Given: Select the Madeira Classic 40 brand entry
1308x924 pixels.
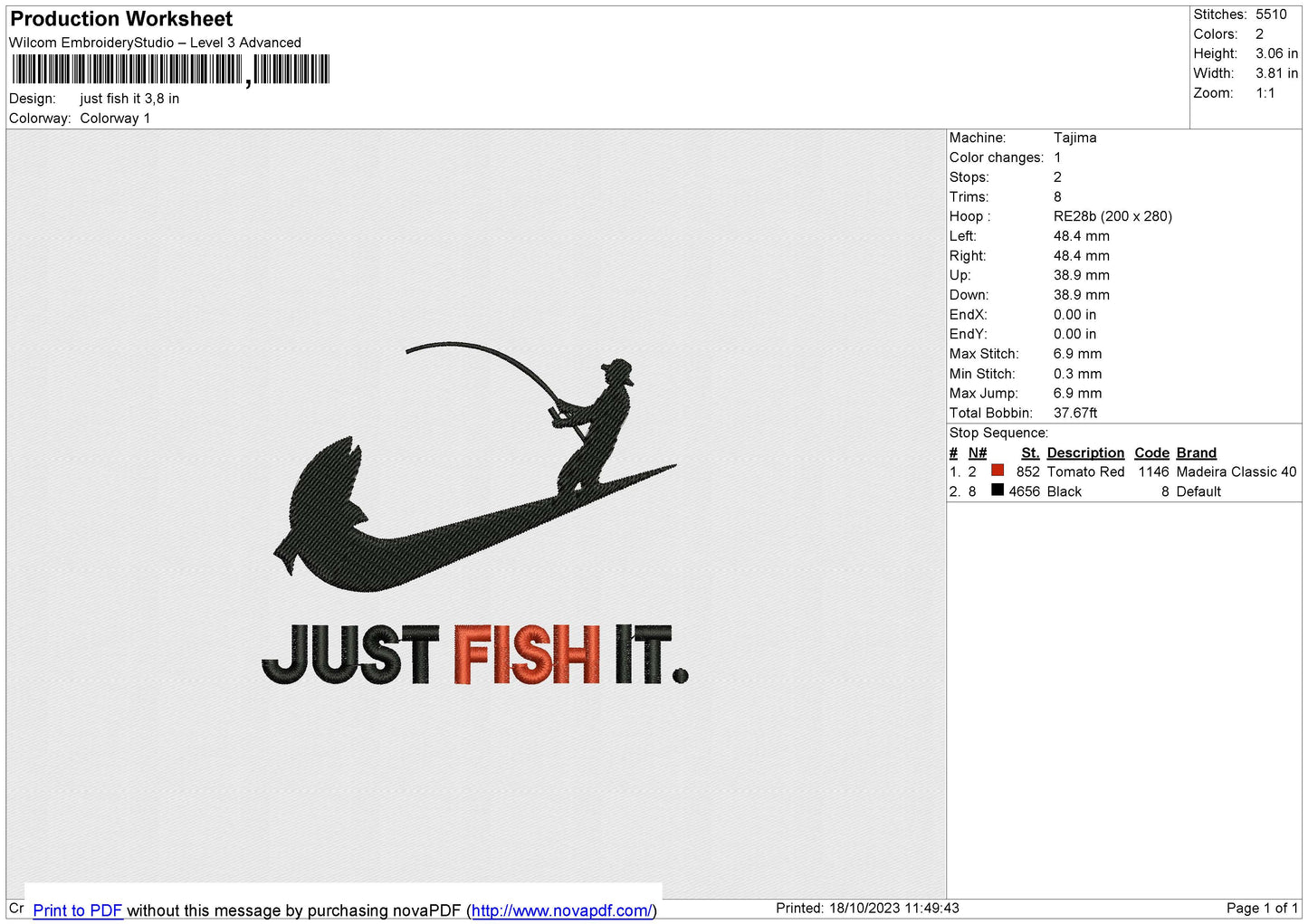Looking at the screenshot, I should click(1236, 472).
